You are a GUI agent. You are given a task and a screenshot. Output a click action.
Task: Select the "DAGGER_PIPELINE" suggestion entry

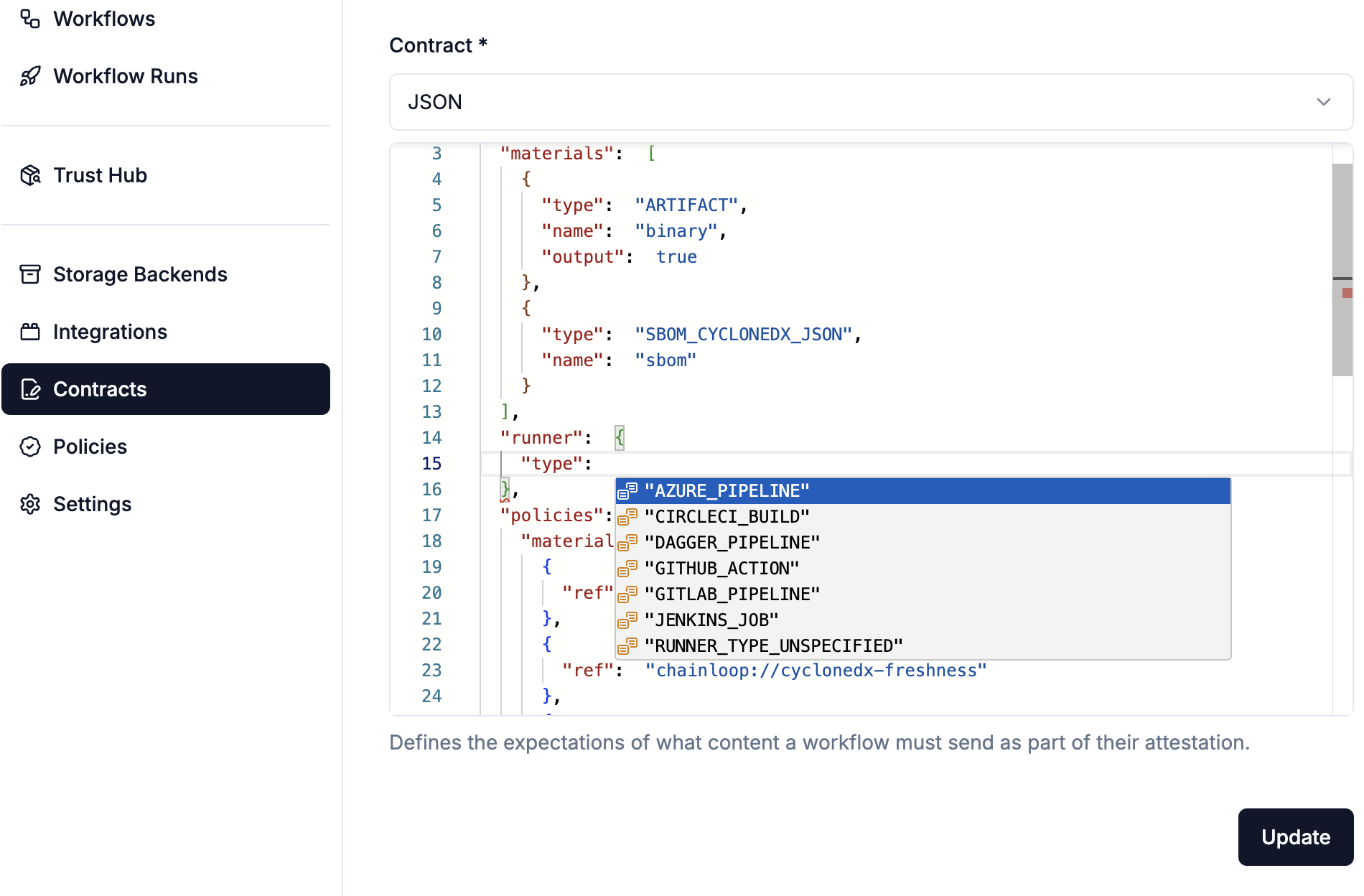tap(732, 543)
